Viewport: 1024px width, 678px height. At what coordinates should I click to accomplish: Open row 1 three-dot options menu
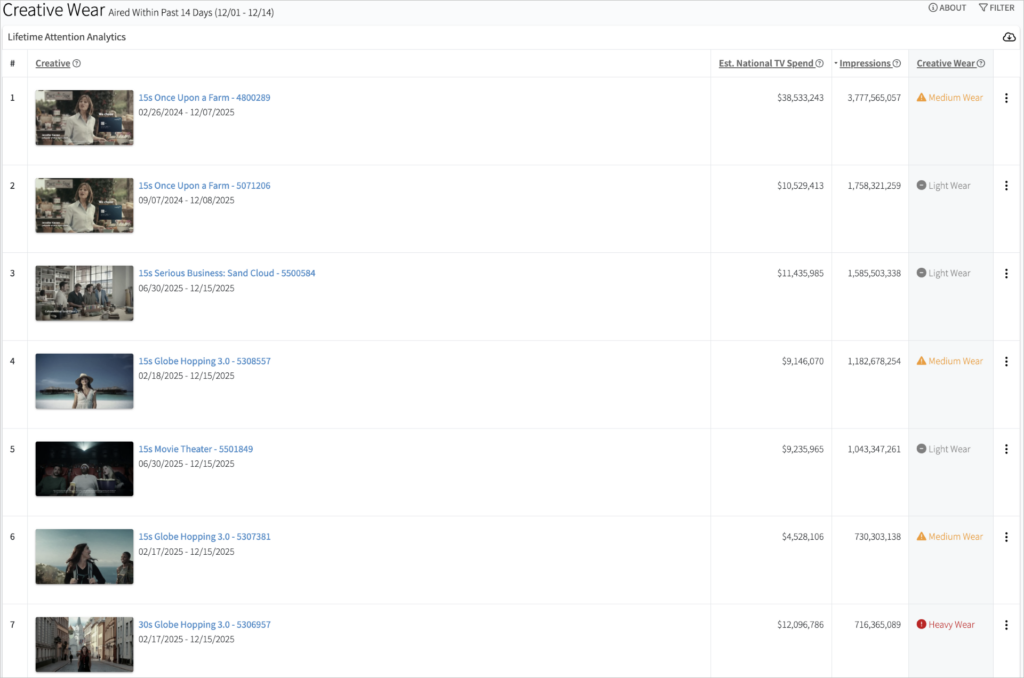(1006, 98)
